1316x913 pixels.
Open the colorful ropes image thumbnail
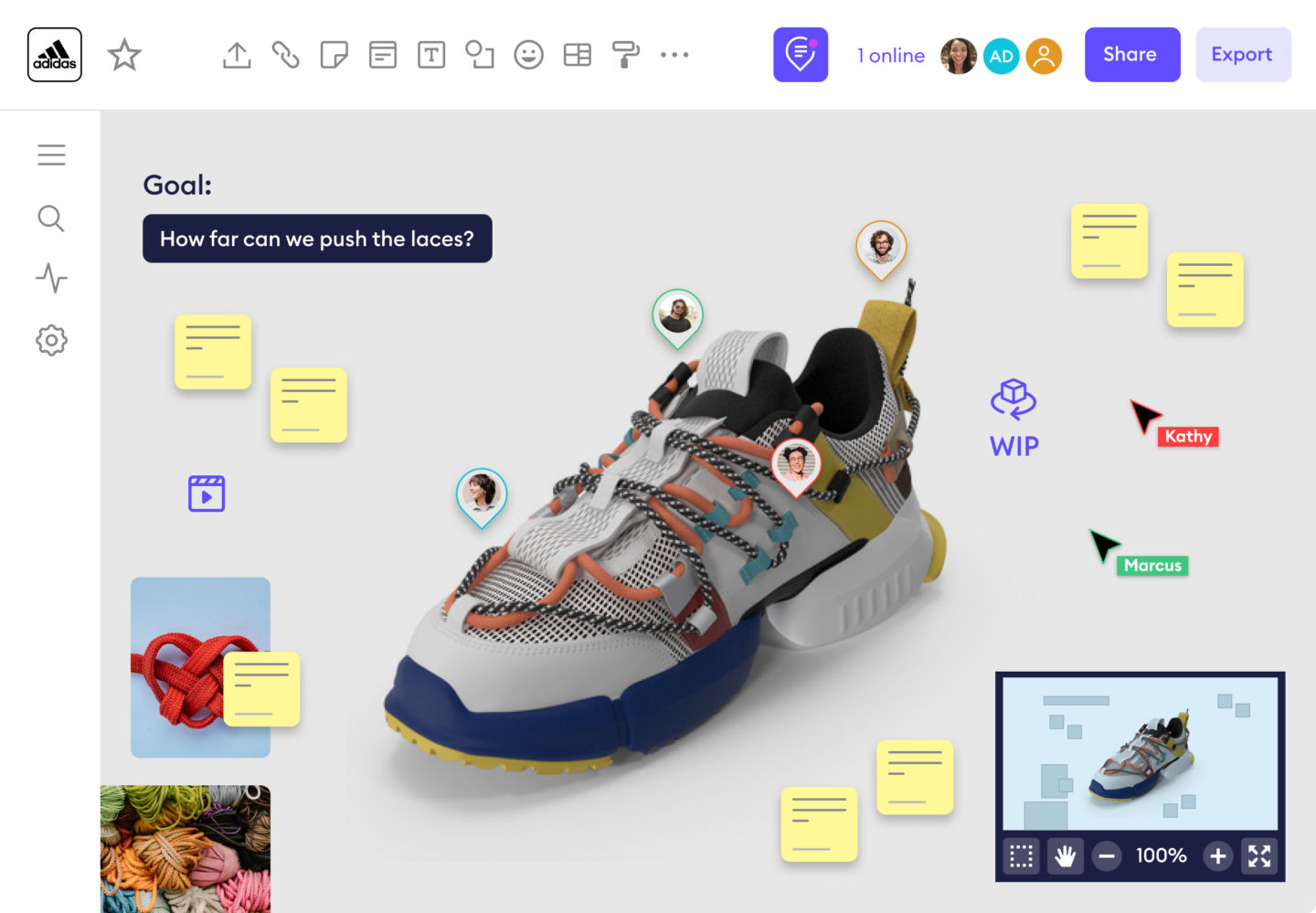point(186,849)
